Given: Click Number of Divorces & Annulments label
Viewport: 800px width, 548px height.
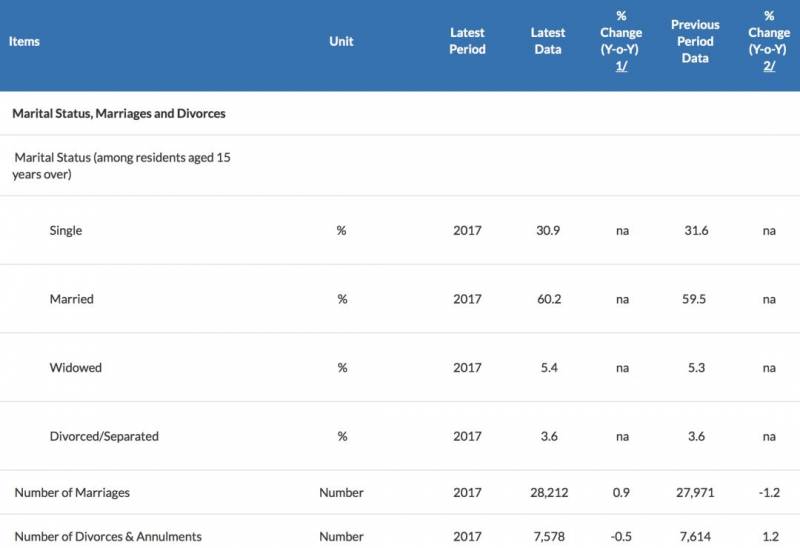Looking at the screenshot, I should click(108, 536).
